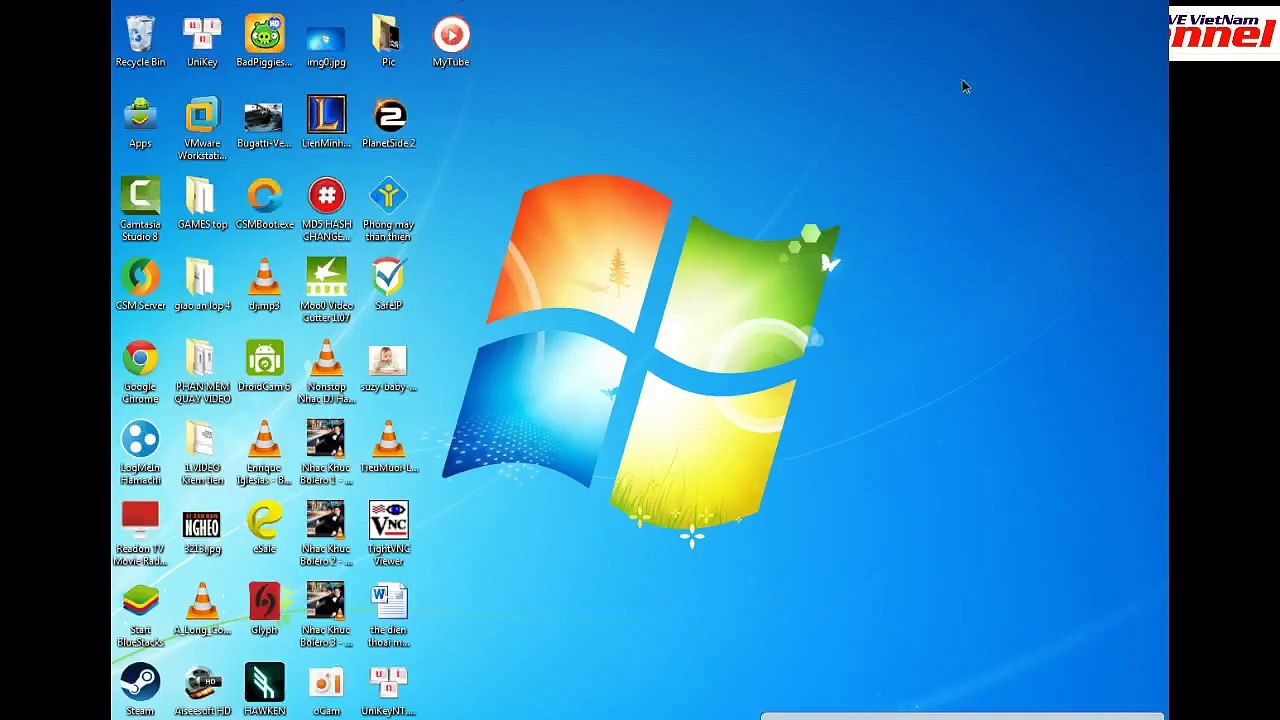Select Nhac Khuc Bolero 2 video

[x=326, y=533]
